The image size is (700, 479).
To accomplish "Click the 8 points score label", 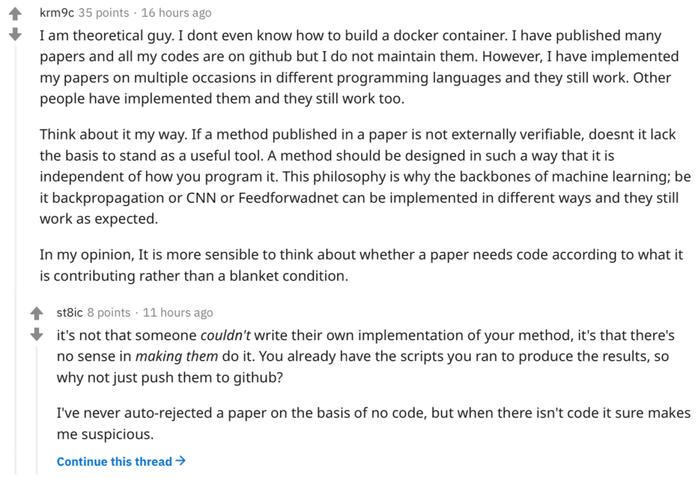I will (109, 312).
